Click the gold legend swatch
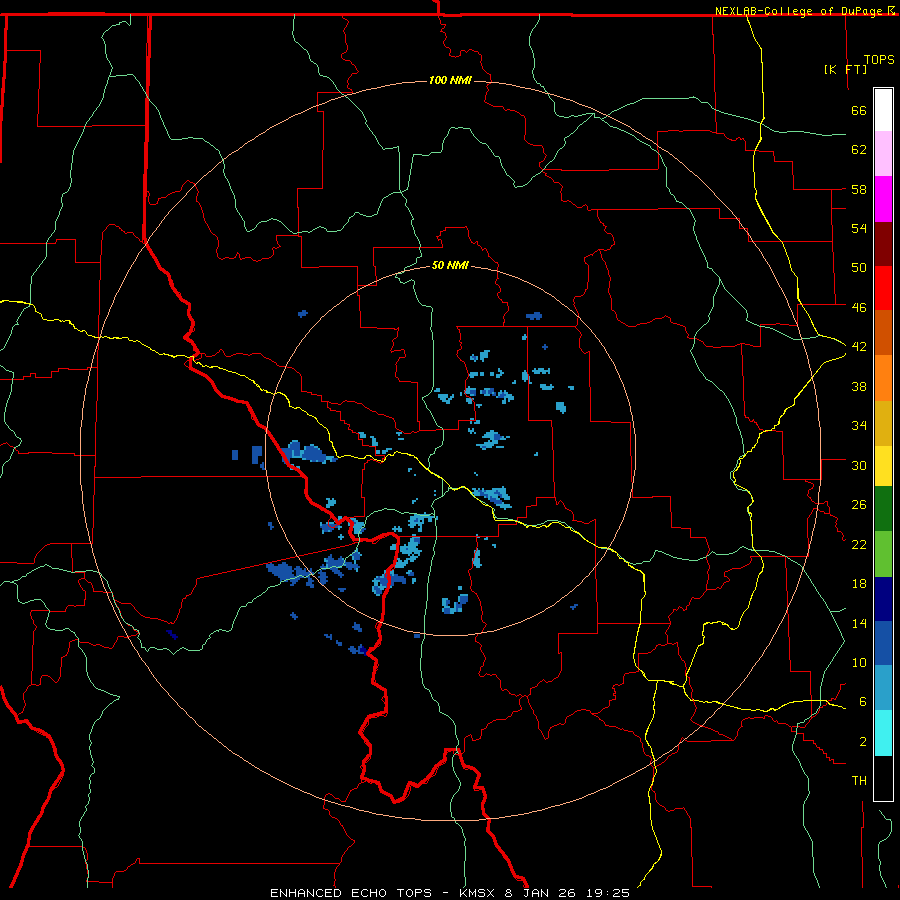Screen dimensions: 900x900 pos(883,423)
